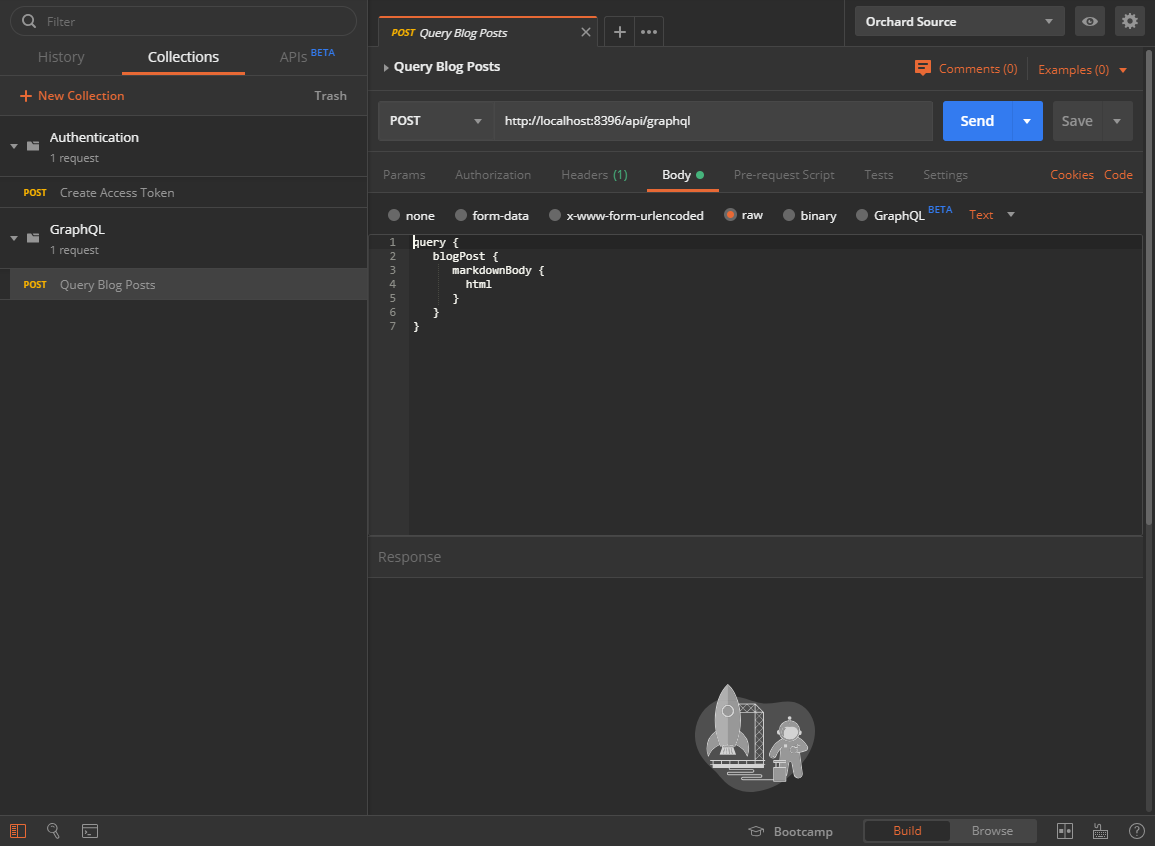
Task: Open the Cookies link
Action: coord(1072,175)
